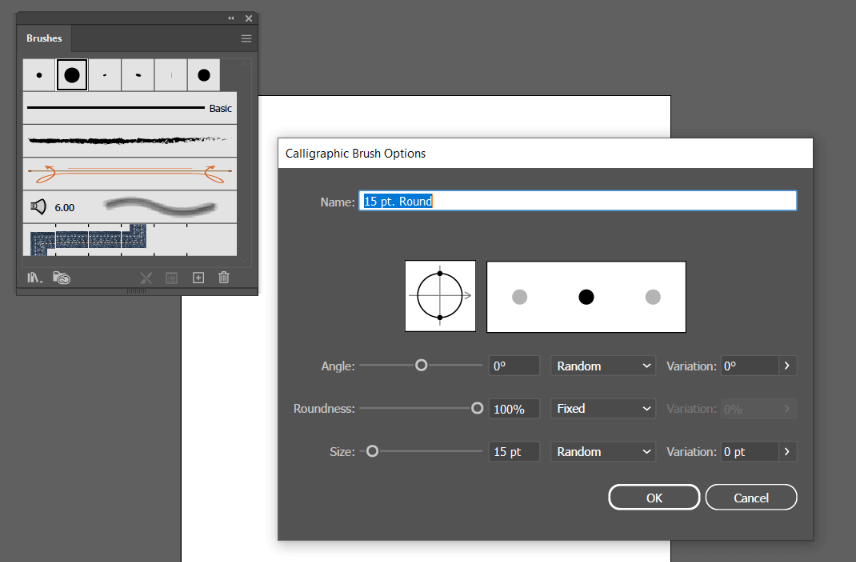The image size is (856, 562).
Task: Open the Angle Random dropdown
Action: pyautogui.click(x=603, y=365)
